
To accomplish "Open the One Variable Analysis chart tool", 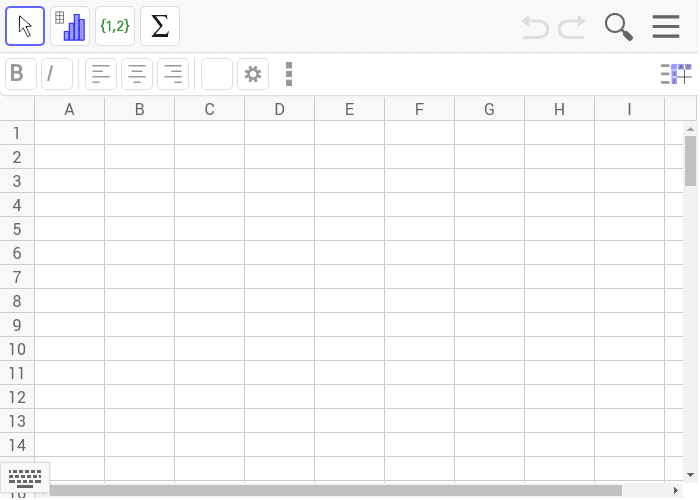I will click(70, 26).
